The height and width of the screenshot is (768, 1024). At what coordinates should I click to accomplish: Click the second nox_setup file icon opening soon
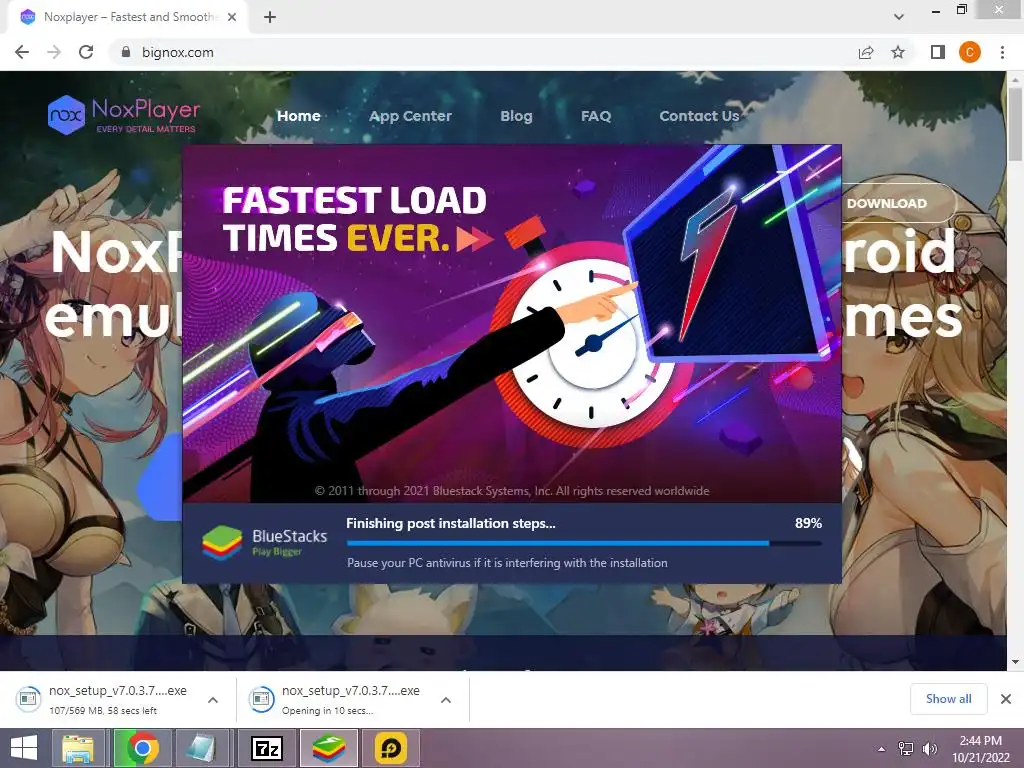[261, 699]
